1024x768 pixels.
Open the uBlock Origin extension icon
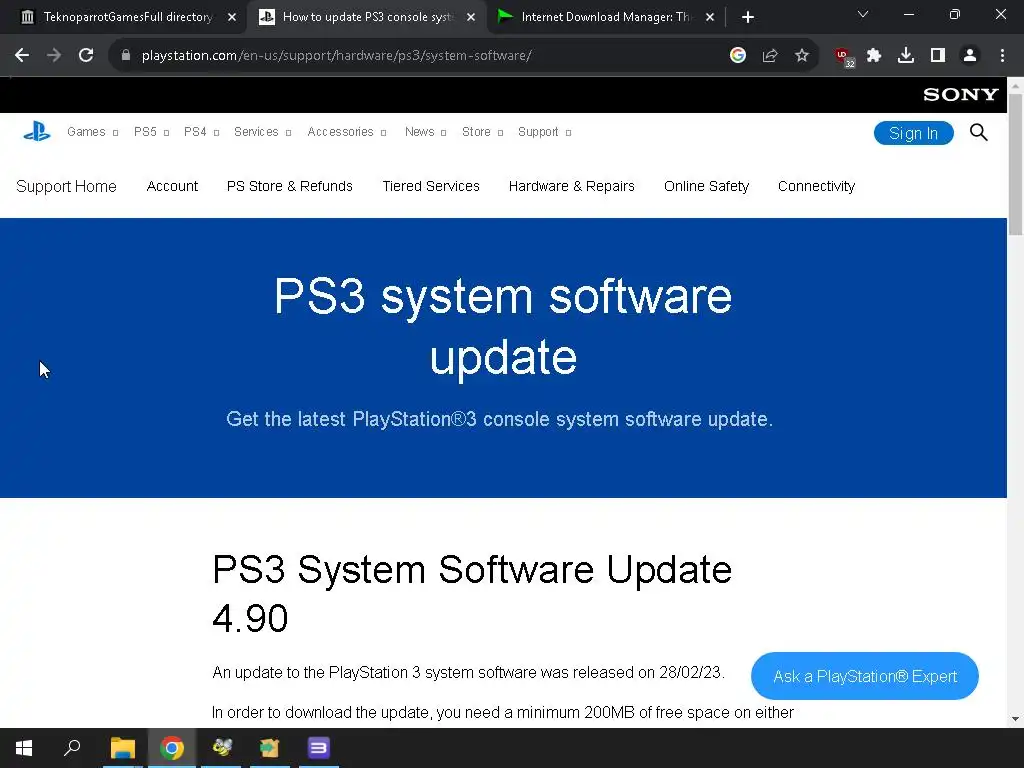844,57
